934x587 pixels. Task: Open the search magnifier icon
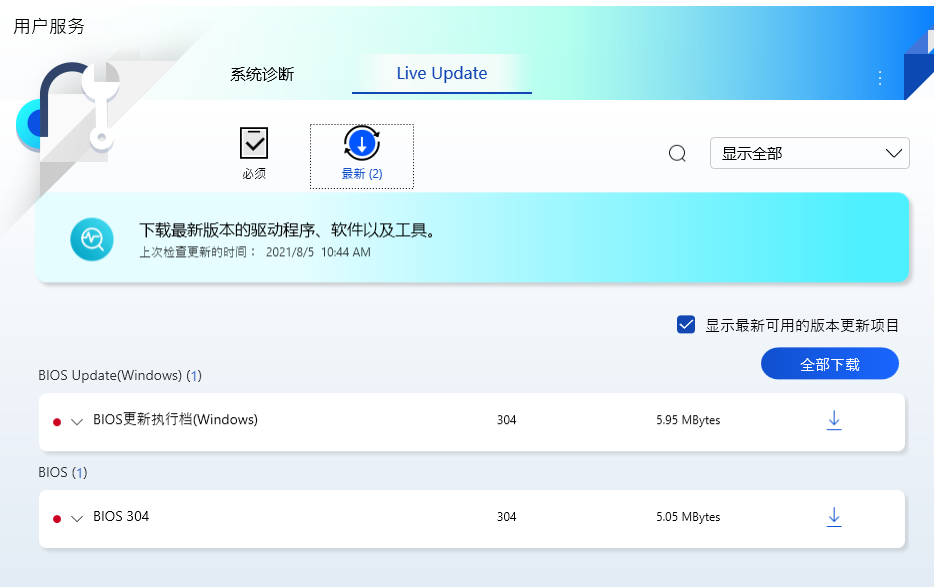point(677,153)
